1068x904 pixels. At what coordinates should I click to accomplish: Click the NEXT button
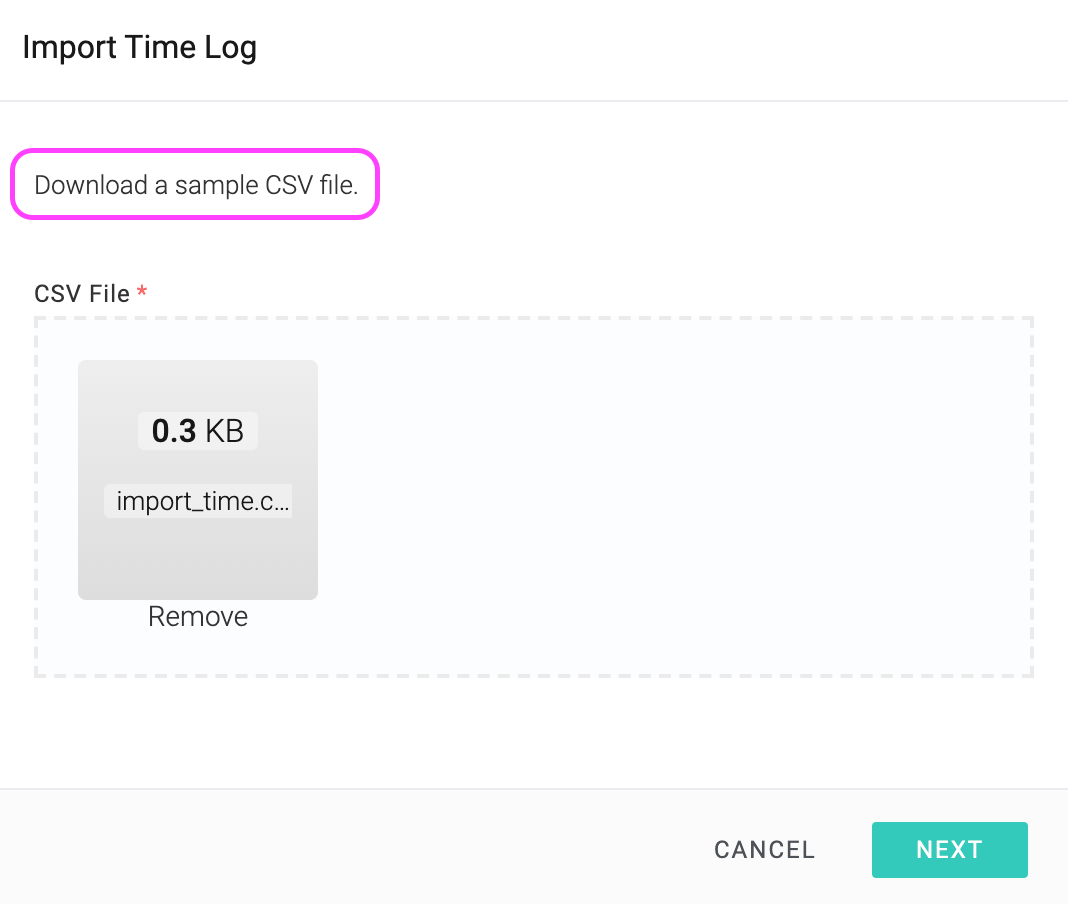(949, 850)
